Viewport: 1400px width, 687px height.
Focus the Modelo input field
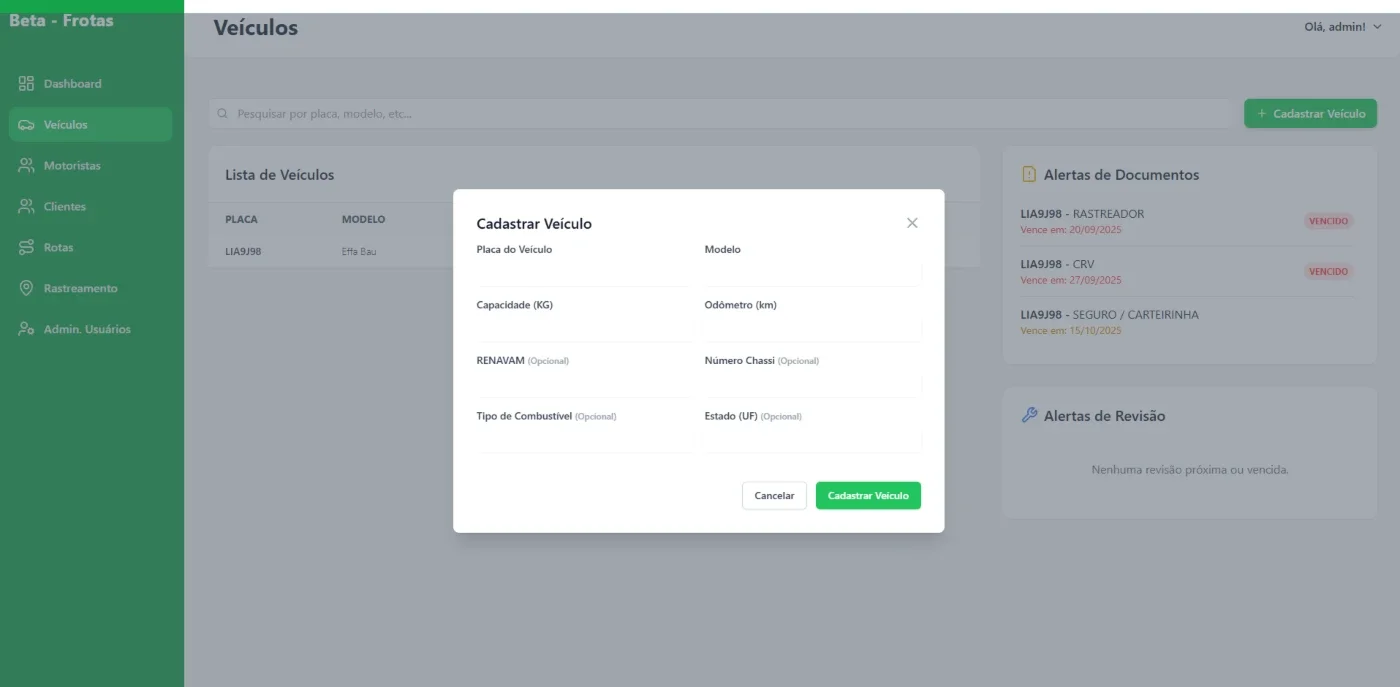point(812,274)
